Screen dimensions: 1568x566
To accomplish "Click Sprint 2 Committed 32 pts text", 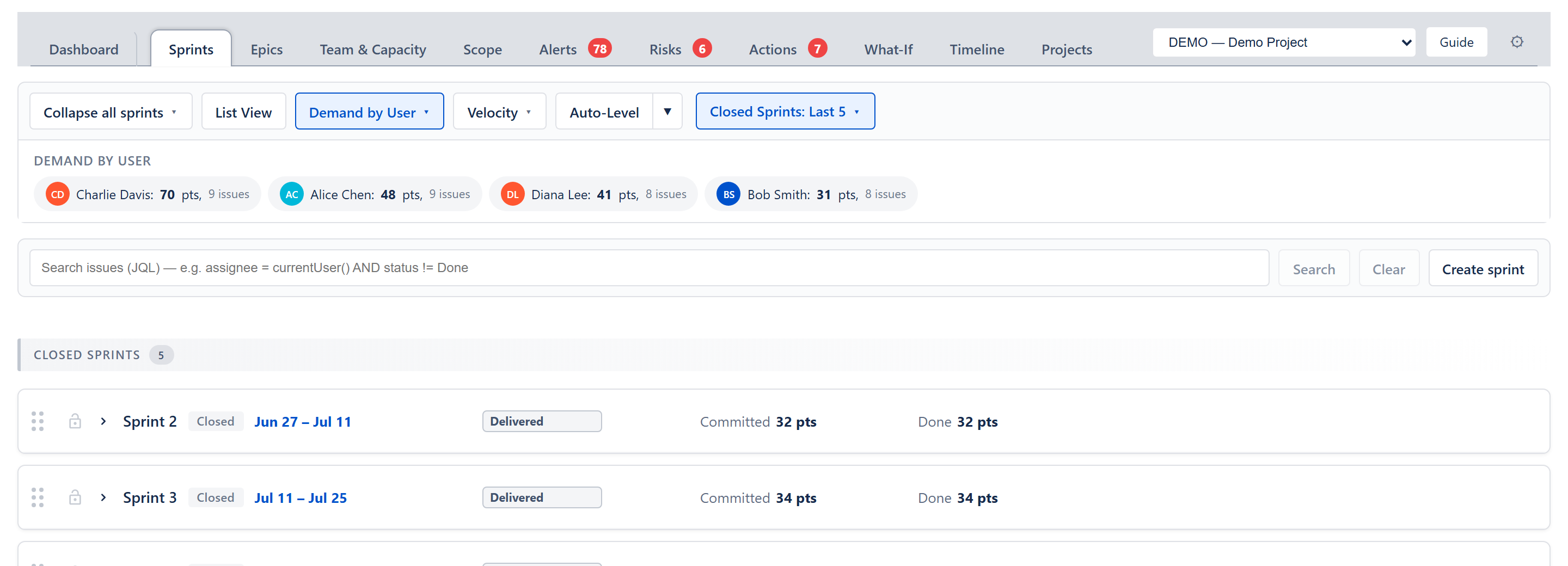I will (x=758, y=421).
